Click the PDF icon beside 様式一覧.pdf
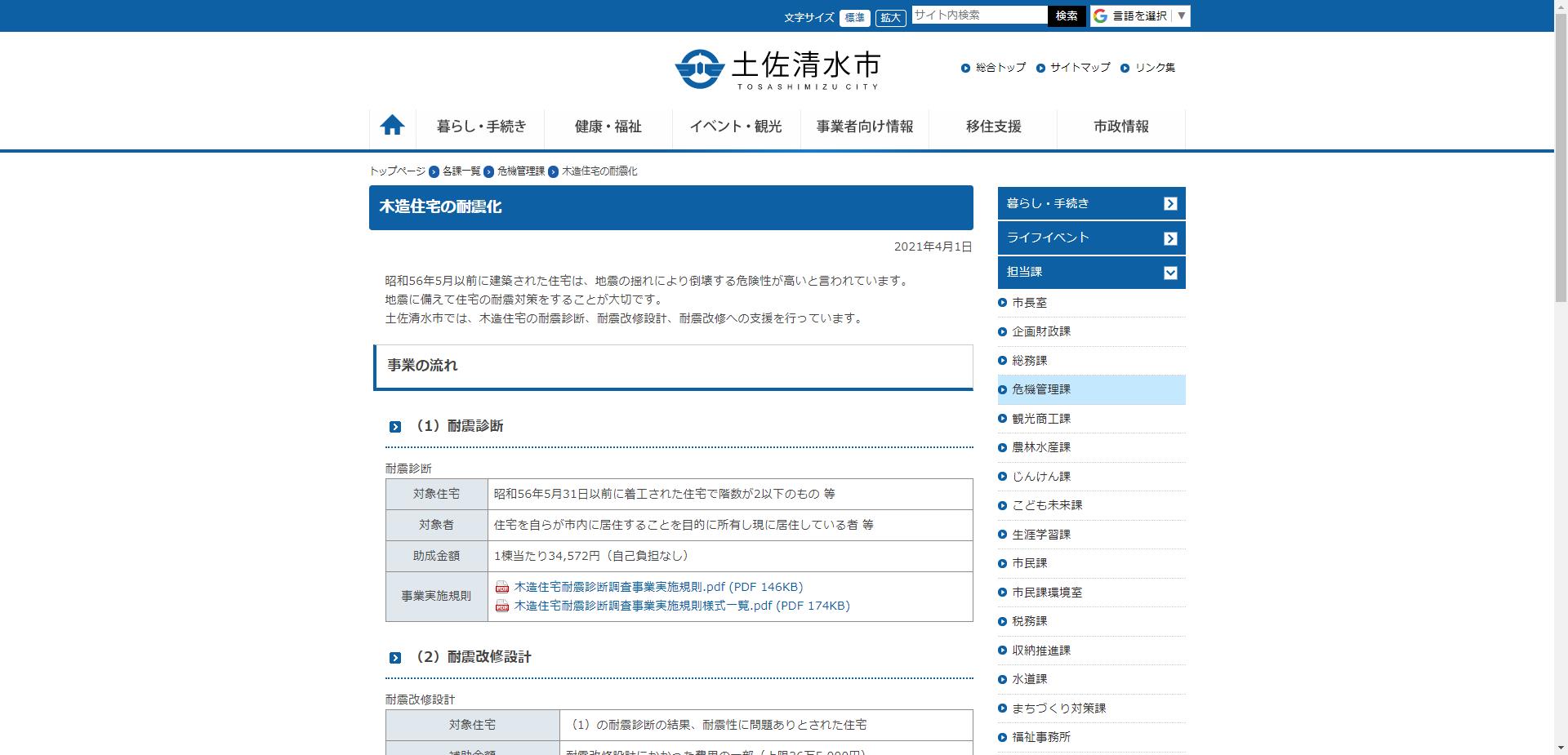The width and height of the screenshot is (1568, 755). pyautogui.click(x=502, y=606)
